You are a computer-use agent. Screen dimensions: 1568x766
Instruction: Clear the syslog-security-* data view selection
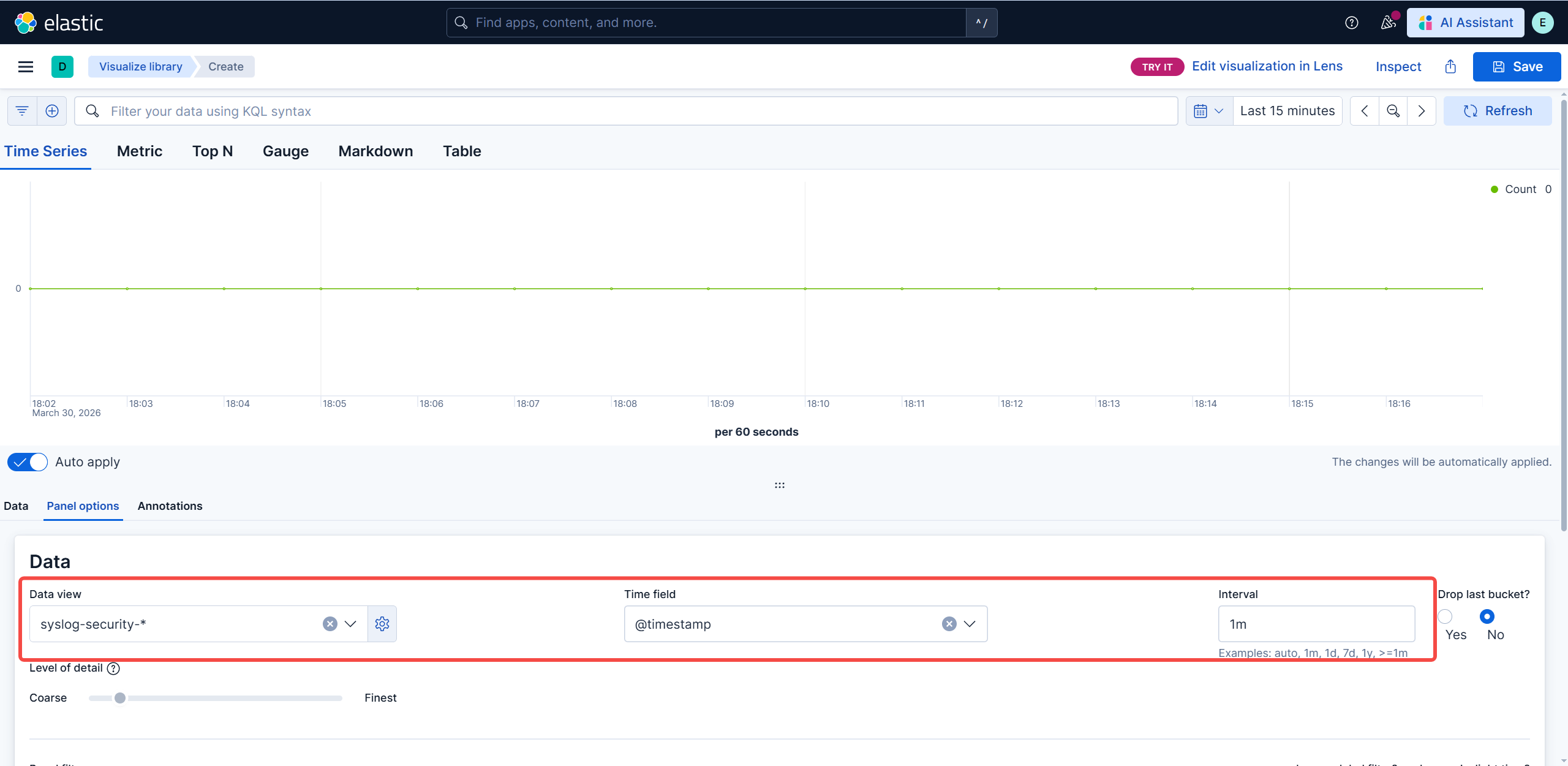(x=330, y=624)
